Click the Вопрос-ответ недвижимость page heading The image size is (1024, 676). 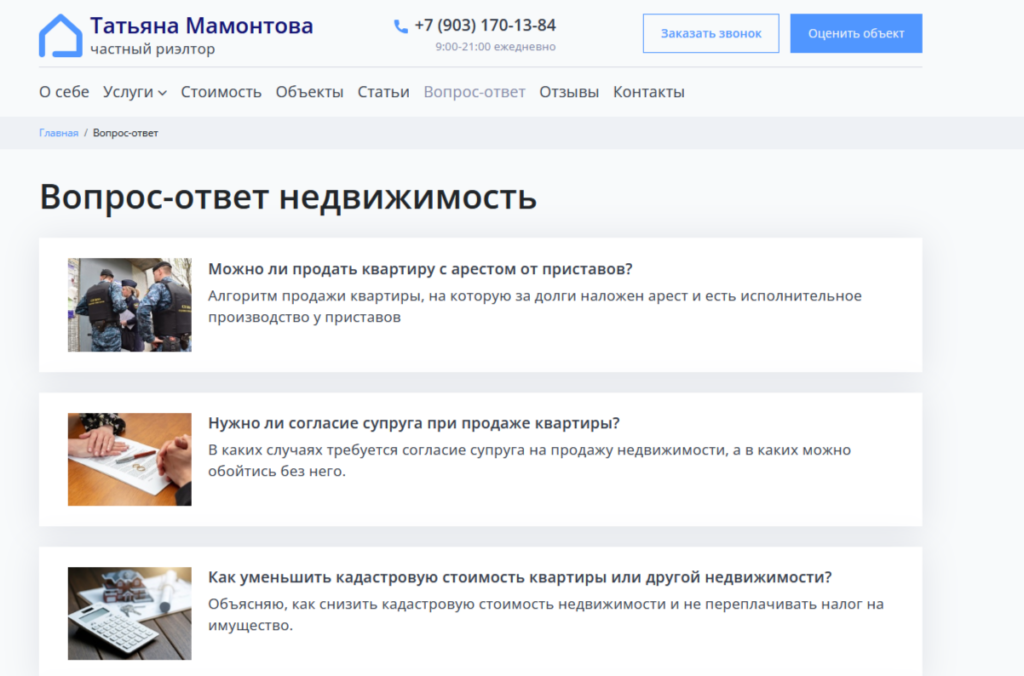[x=288, y=197]
